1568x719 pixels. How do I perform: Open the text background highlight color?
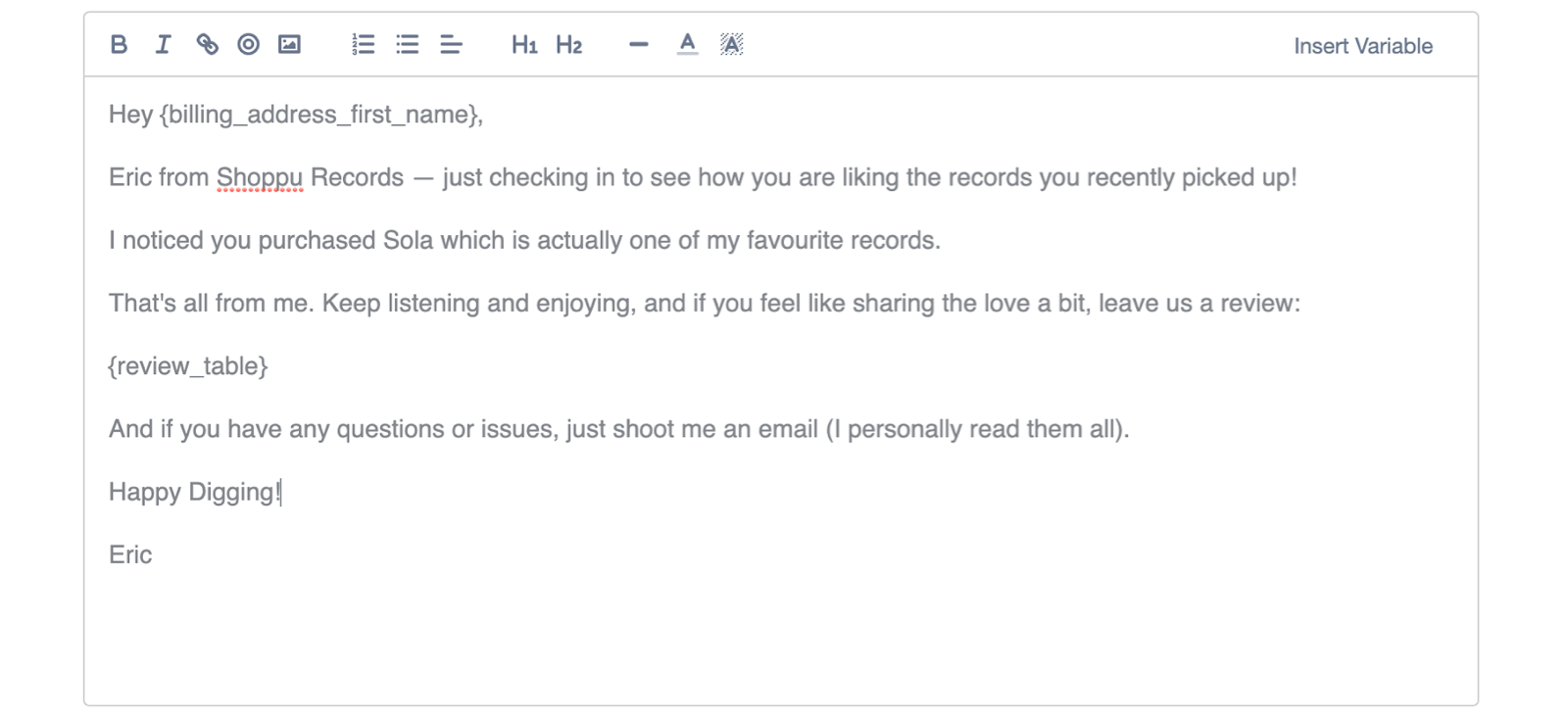point(731,44)
